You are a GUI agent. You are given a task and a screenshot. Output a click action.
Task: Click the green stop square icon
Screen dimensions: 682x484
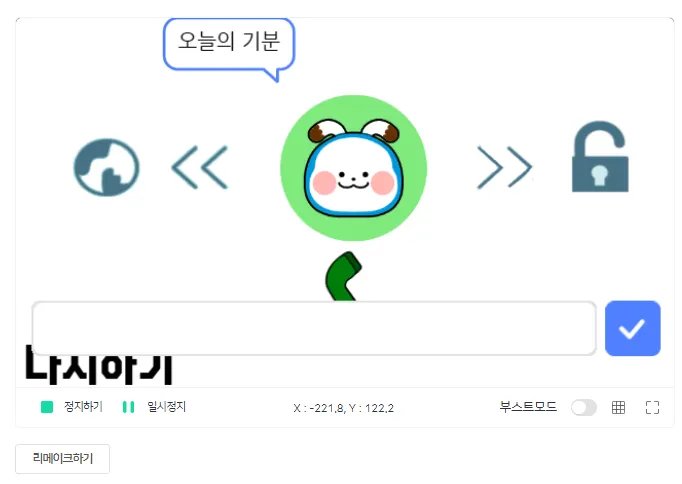click(x=47, y=407)
